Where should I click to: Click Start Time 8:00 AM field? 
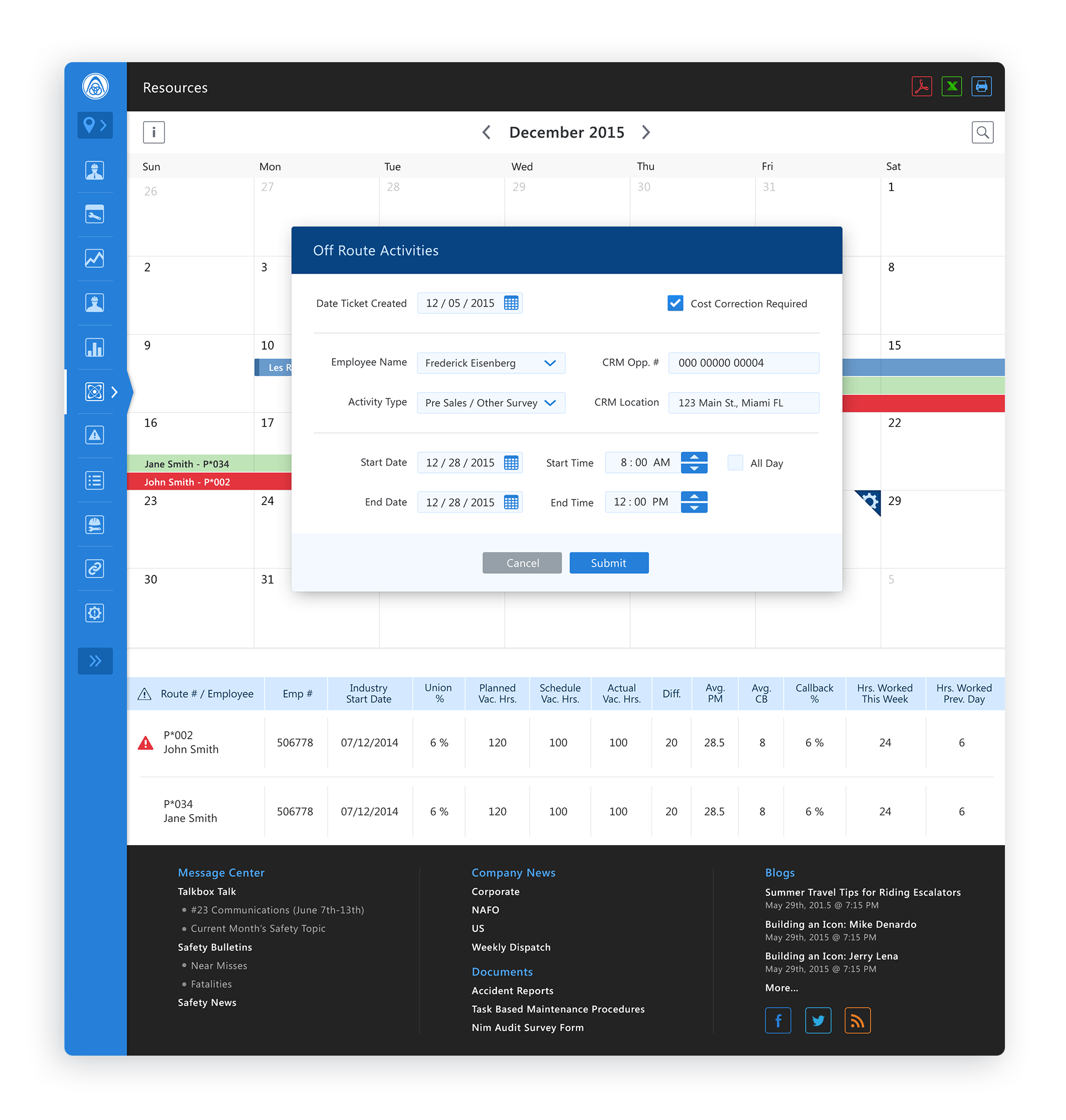point(643,462)
